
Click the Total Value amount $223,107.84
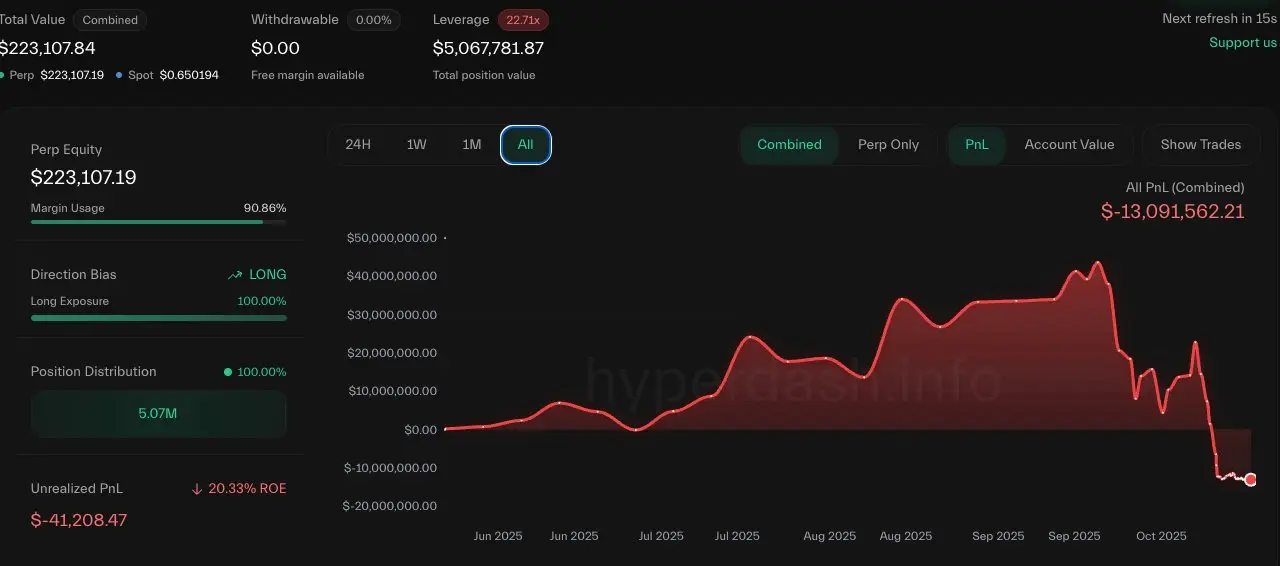click(47, 47)
